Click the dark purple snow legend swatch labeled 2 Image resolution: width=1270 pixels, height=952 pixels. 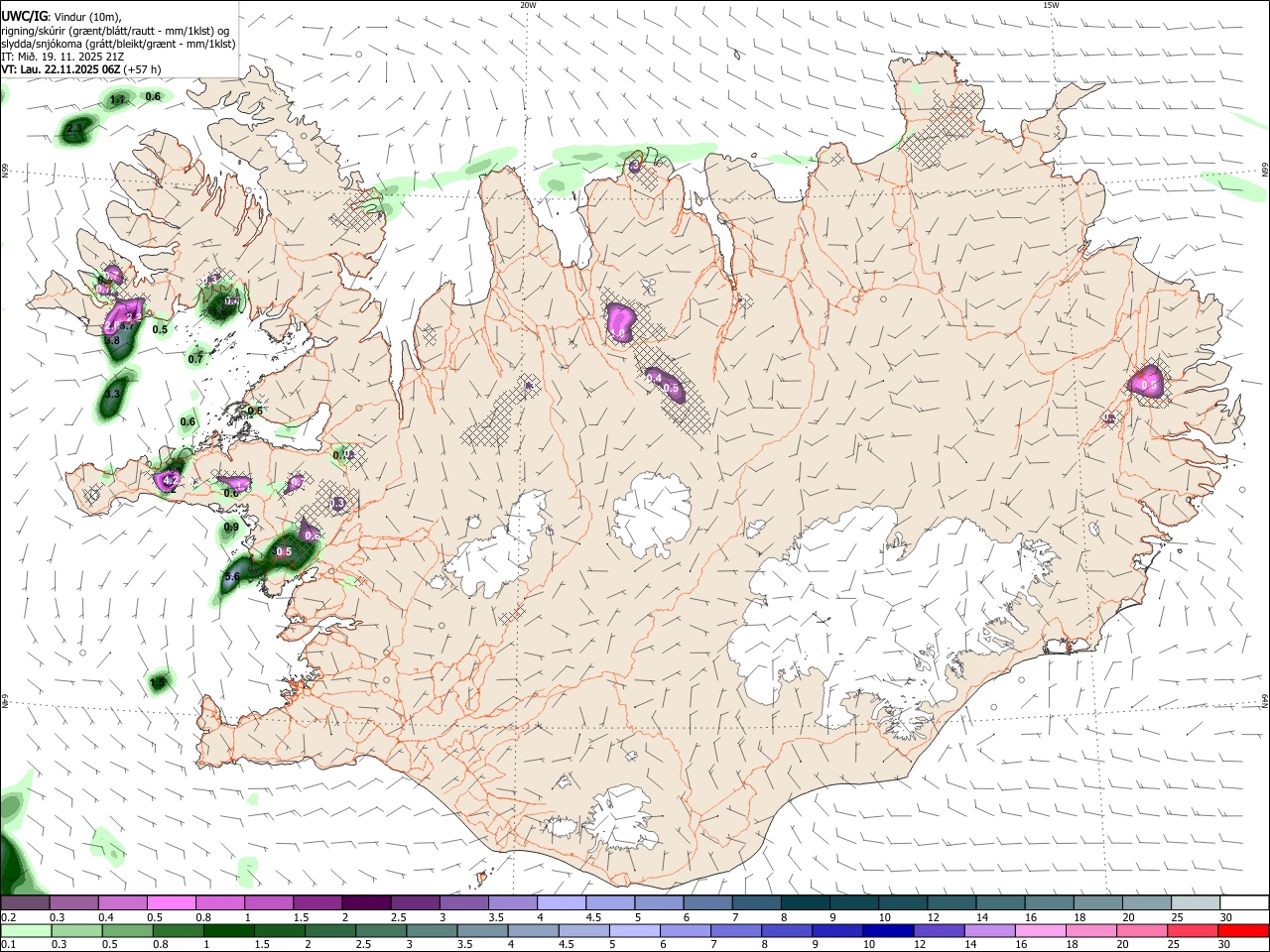click(365, 903)
